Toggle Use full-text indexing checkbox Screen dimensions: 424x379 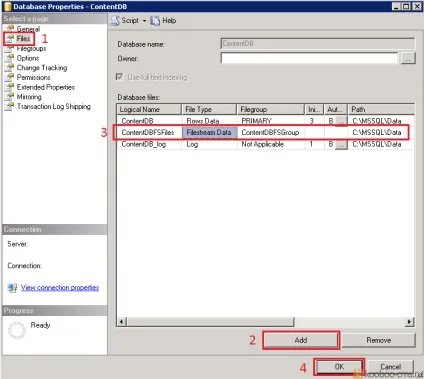(119, 77)
